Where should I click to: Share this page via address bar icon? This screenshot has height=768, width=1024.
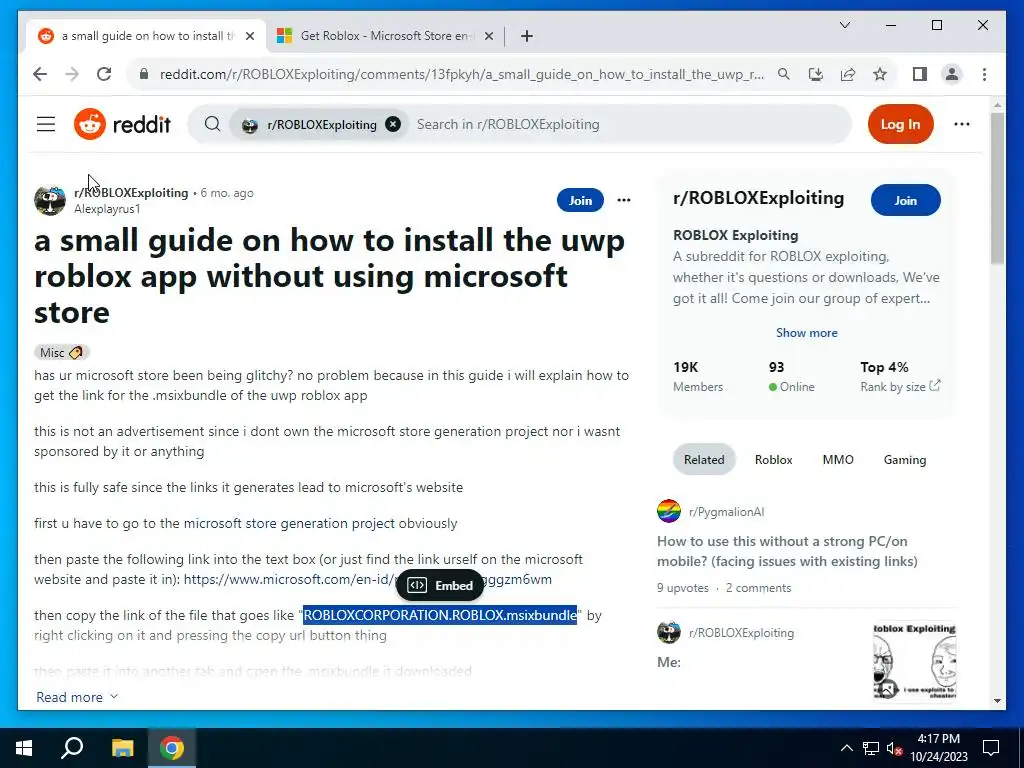[x=848, y=74]
